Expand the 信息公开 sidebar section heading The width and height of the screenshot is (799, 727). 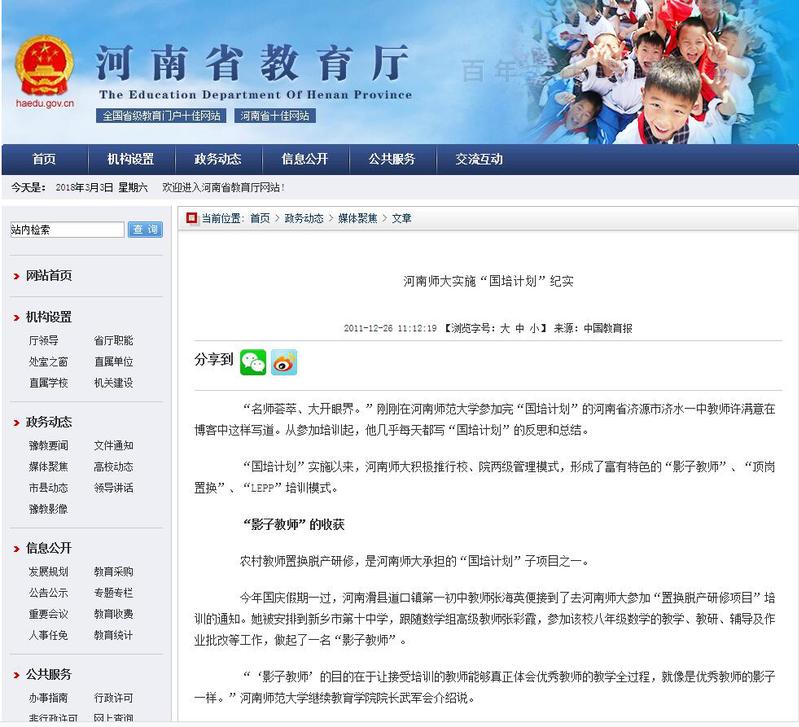pos(48,548)
